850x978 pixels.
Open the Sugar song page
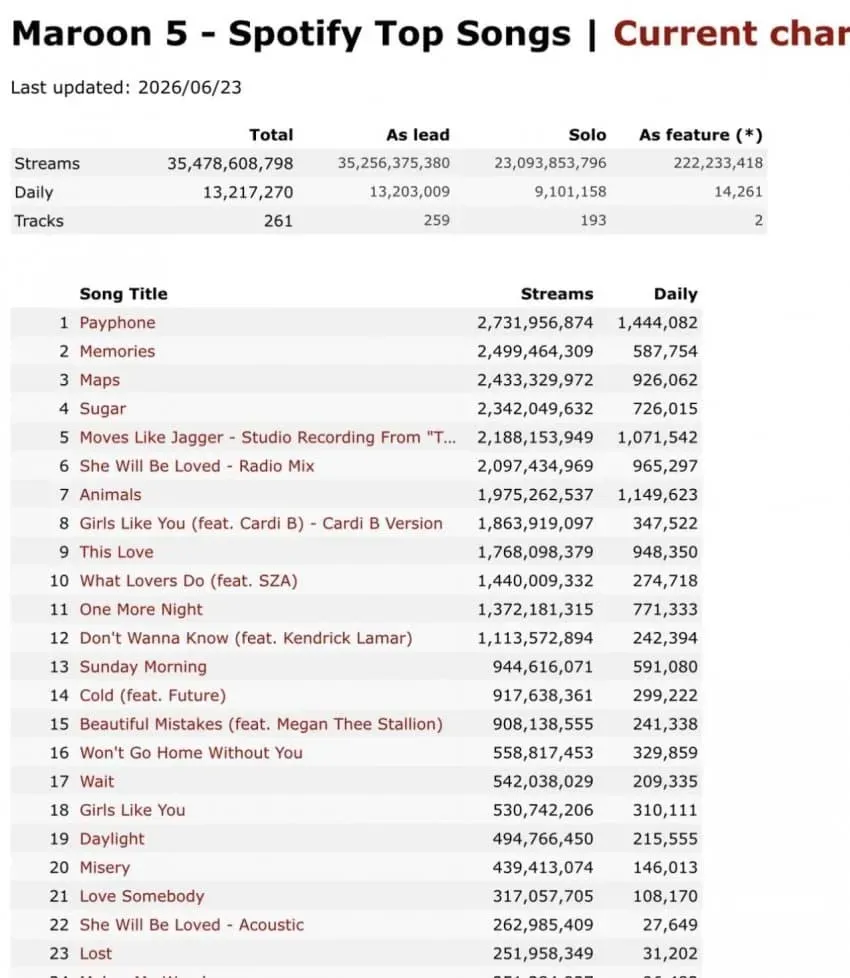103,409
